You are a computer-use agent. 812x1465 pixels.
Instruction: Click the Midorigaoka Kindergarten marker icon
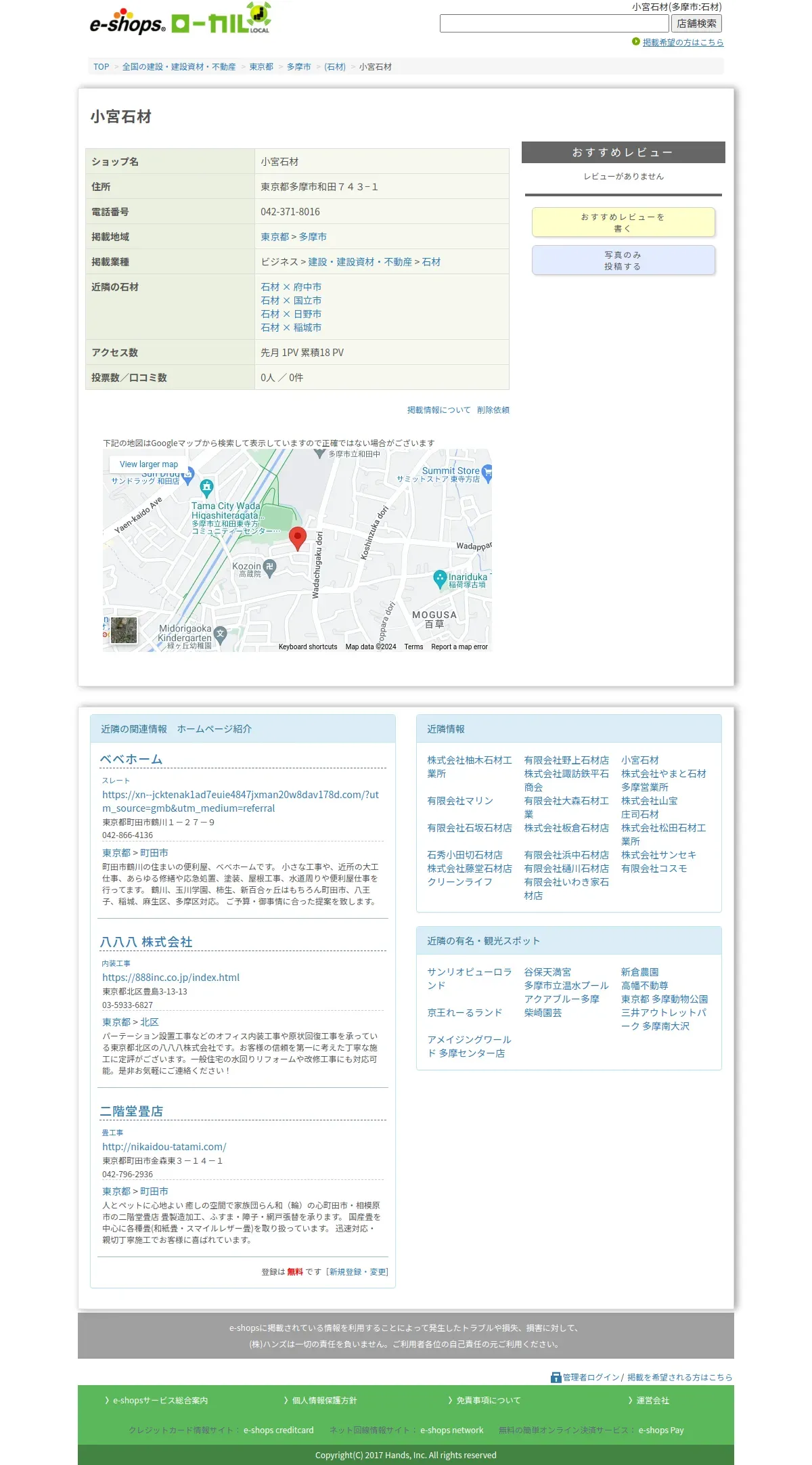(220, 635)
